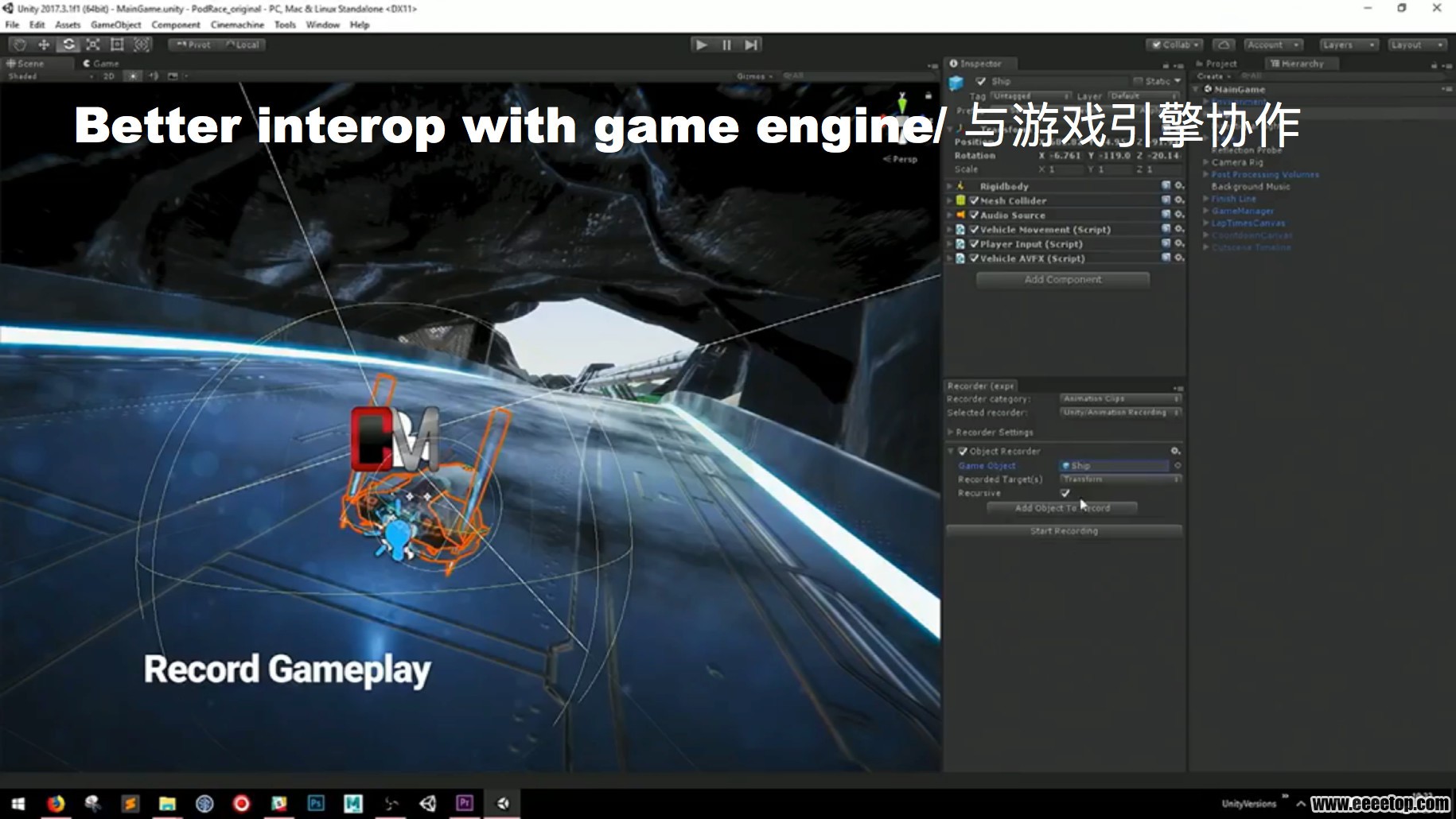Click the Add Component button

click(1063, 279)
